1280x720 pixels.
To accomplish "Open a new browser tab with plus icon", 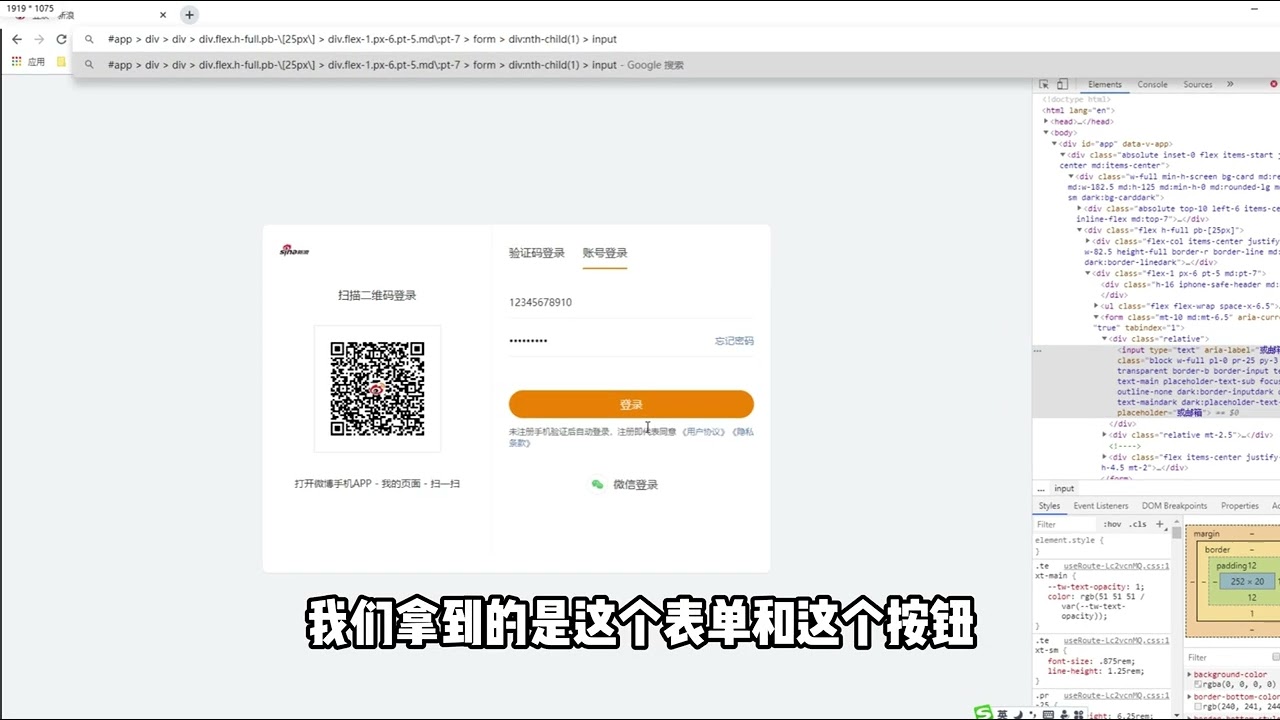I will coord(189,15).
